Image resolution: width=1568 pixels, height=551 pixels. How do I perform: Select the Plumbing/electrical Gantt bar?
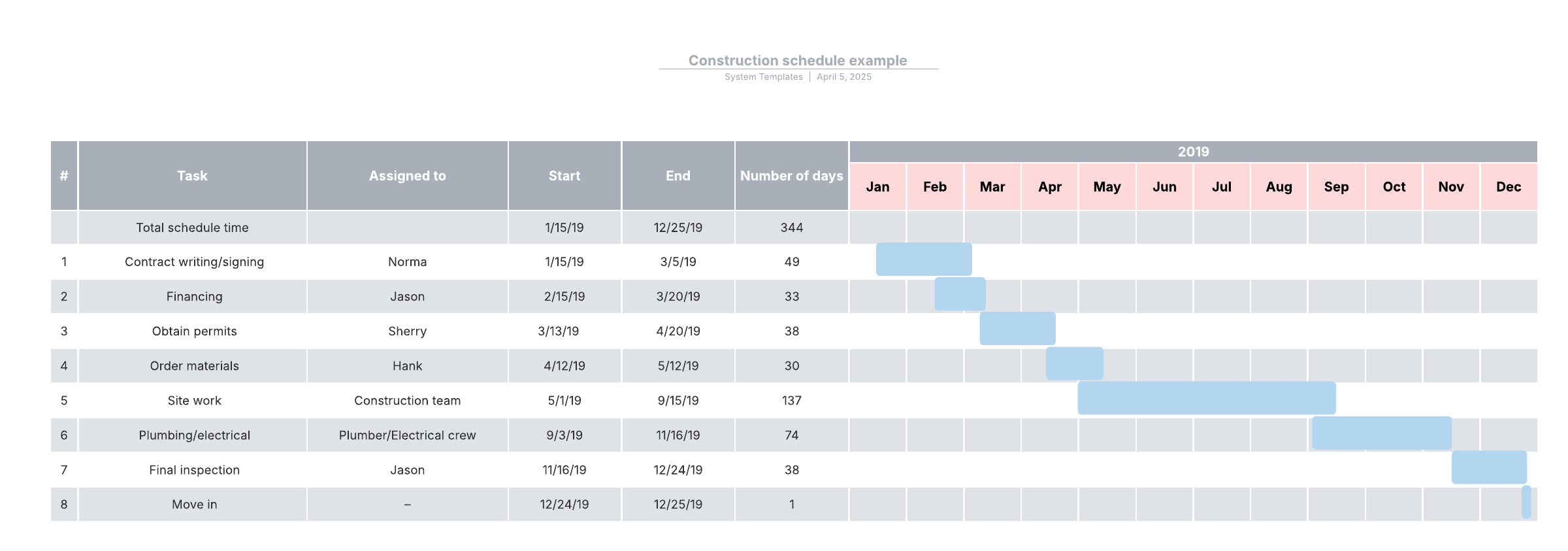(x=1381, y=433)
